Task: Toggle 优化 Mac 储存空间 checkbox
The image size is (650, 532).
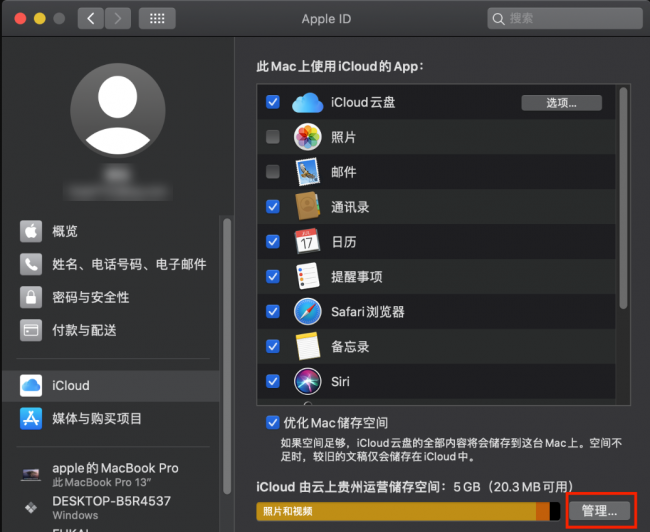Action: click(x=272, y=423)
